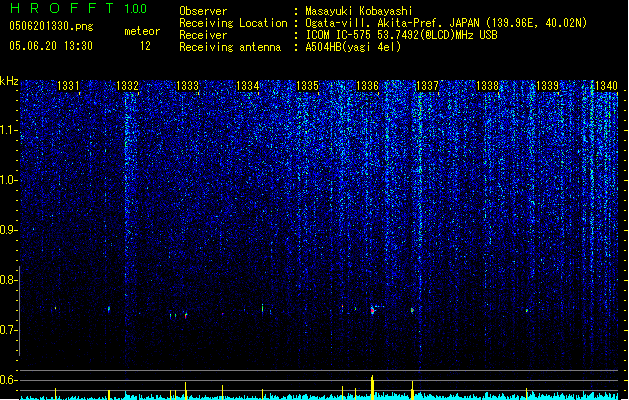Click the 0.7 kHz axis label

coord(8,330)
